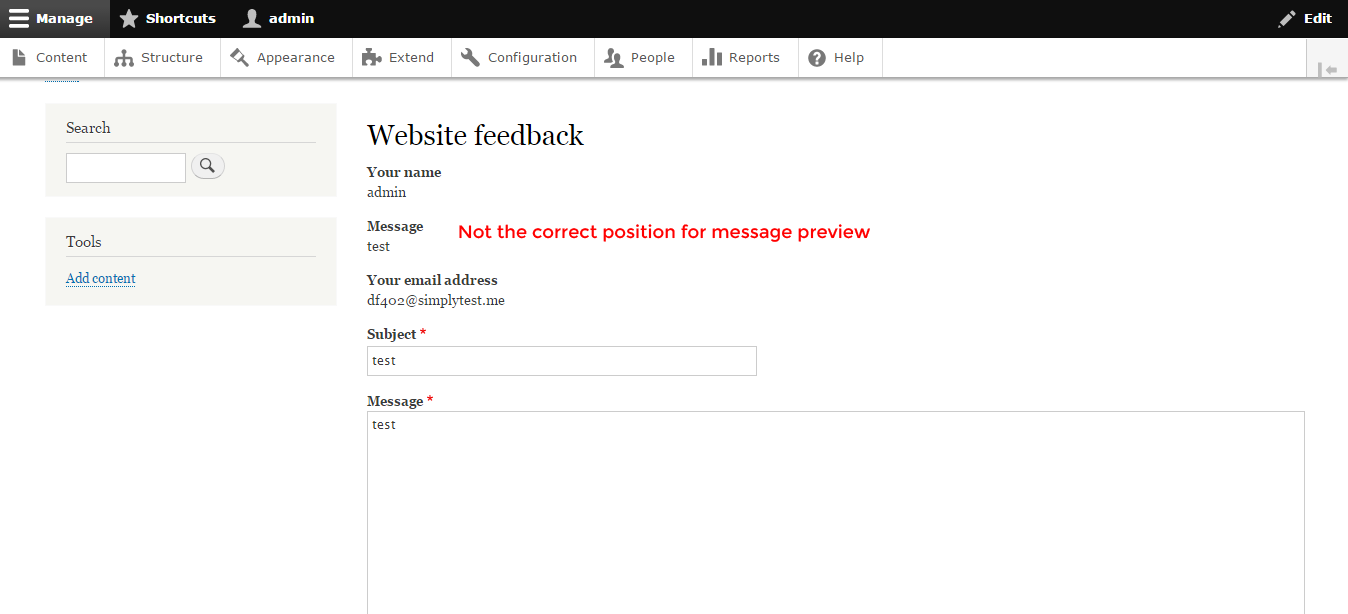Collapse the toolbar with the arrow control

tap(1330, 69)
